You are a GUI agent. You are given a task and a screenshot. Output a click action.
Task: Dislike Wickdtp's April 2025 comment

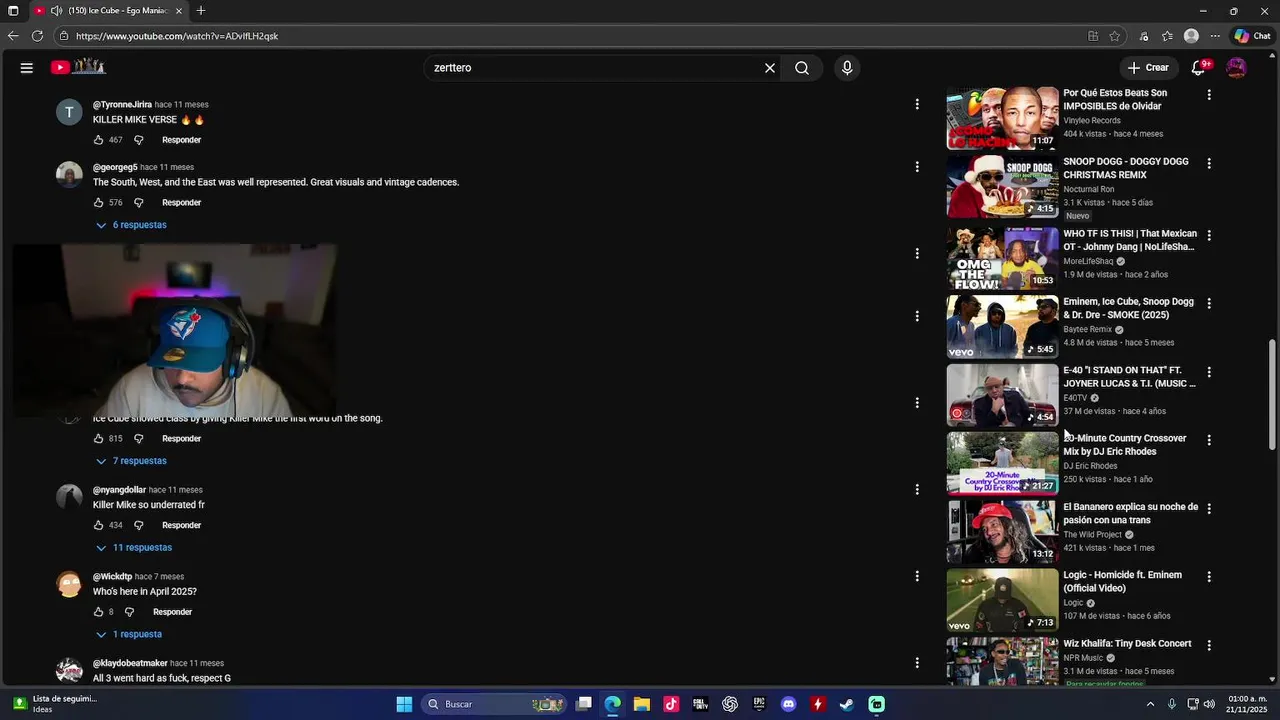pyautogui.click(x=129, y=612)
